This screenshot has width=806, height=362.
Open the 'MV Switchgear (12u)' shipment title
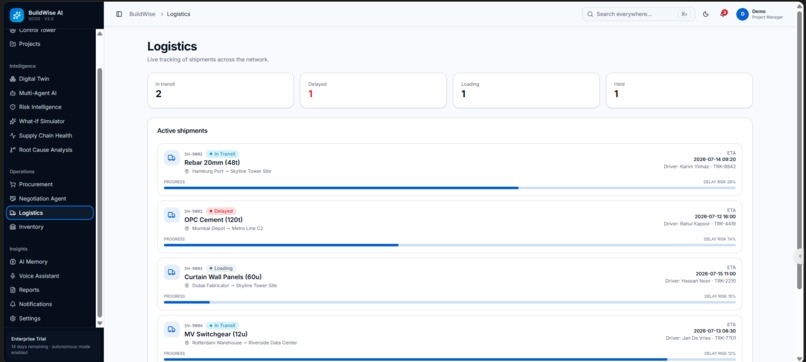pos(216,334)
